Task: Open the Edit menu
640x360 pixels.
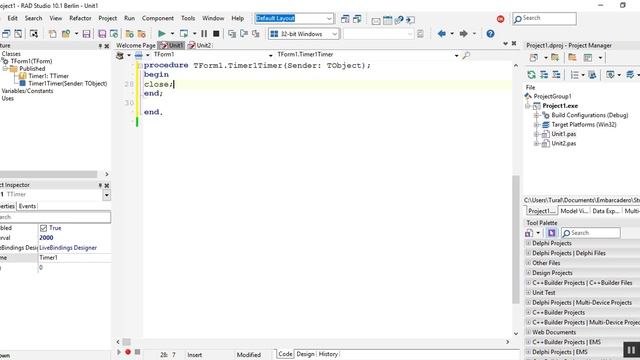Action: [x=13, y=18]
